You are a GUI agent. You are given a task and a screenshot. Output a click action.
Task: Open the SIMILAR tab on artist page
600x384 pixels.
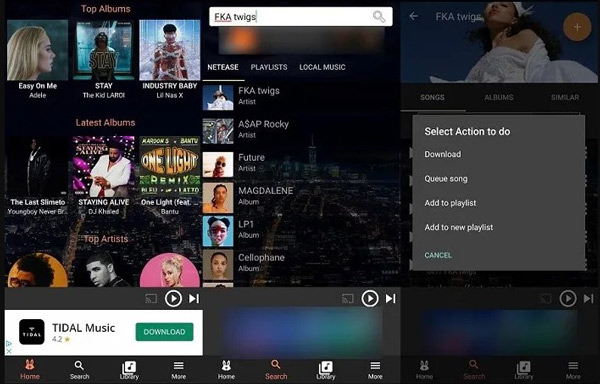(565, 97)
